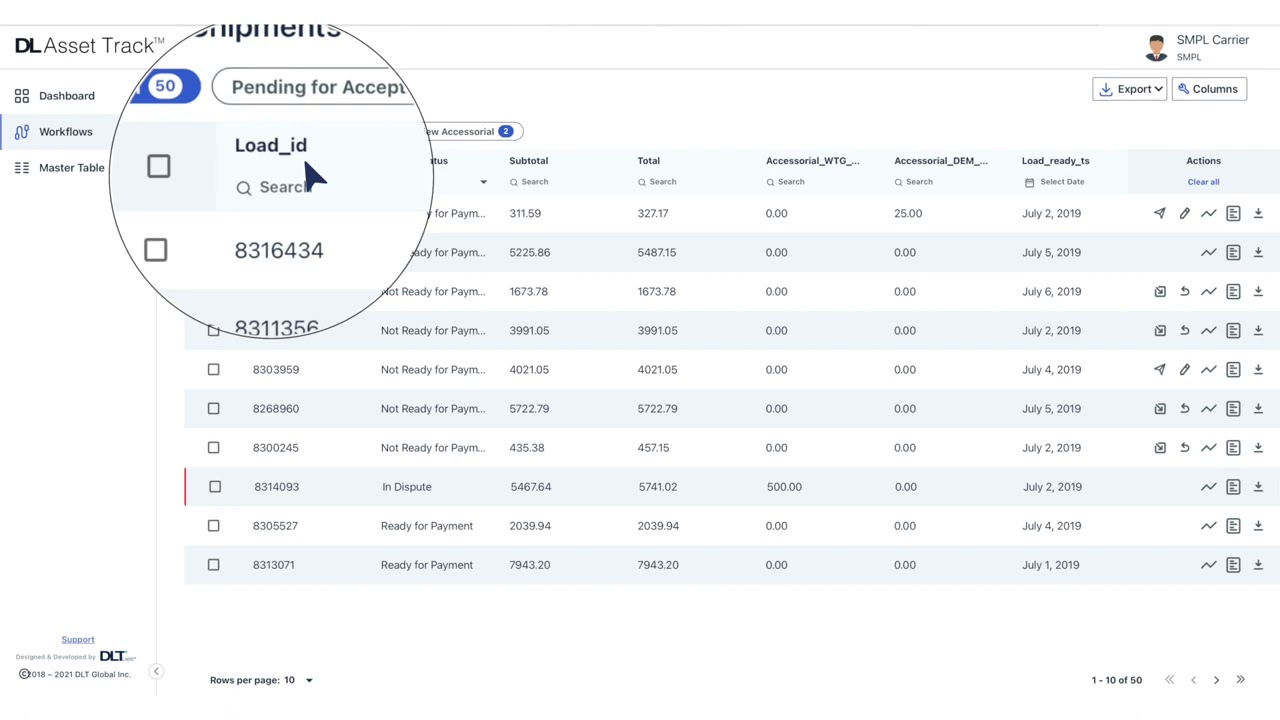Select the checkbox for load 8314093
1280x720 pixels.
click(x=215, y=486)
